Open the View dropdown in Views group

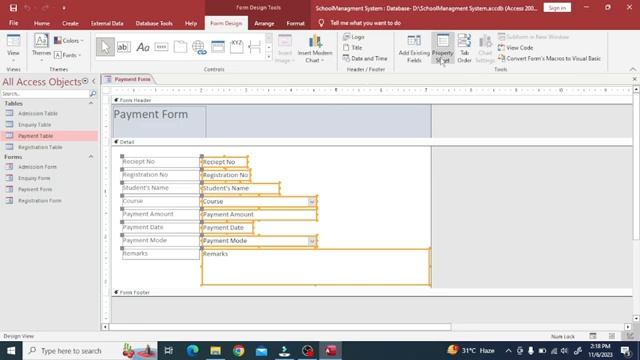13,49
